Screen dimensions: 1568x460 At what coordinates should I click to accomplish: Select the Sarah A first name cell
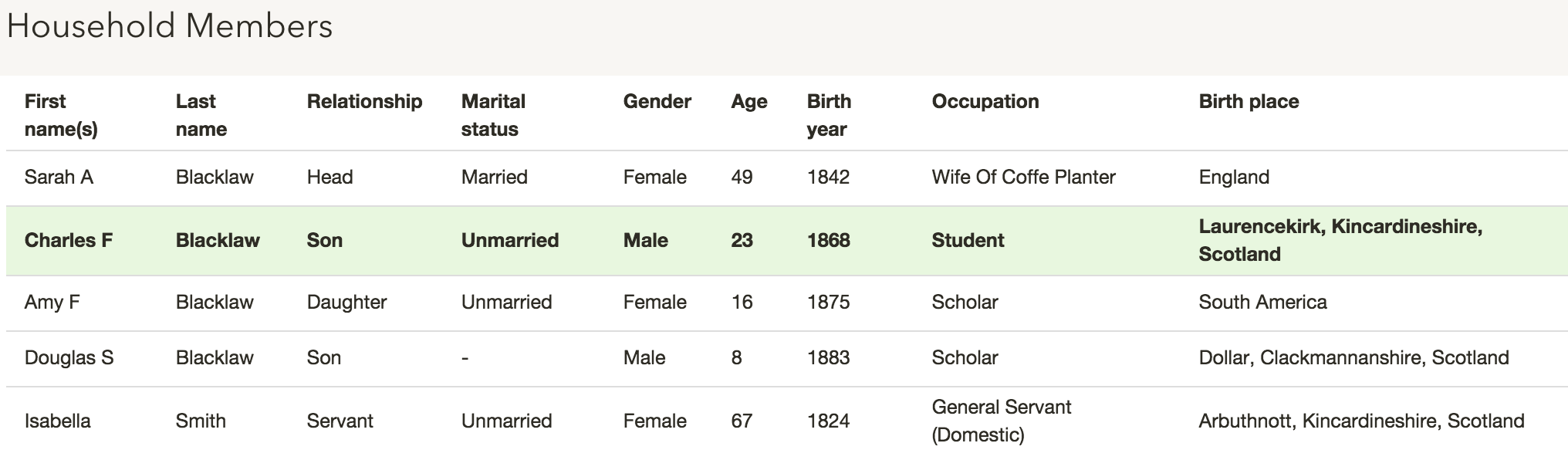pos(59,177)
